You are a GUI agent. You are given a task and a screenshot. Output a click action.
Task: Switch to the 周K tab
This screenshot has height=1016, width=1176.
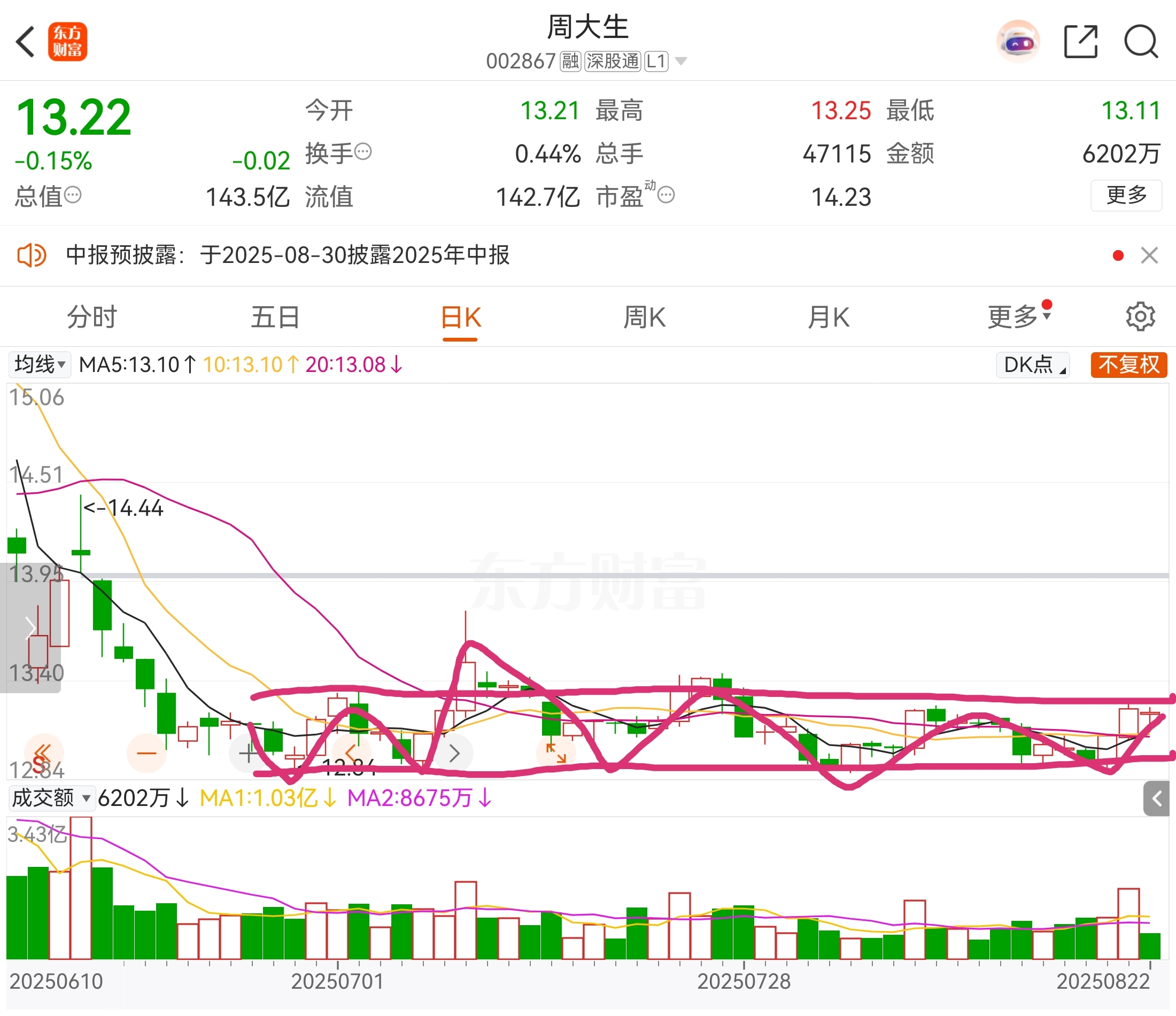pos(644,317)
